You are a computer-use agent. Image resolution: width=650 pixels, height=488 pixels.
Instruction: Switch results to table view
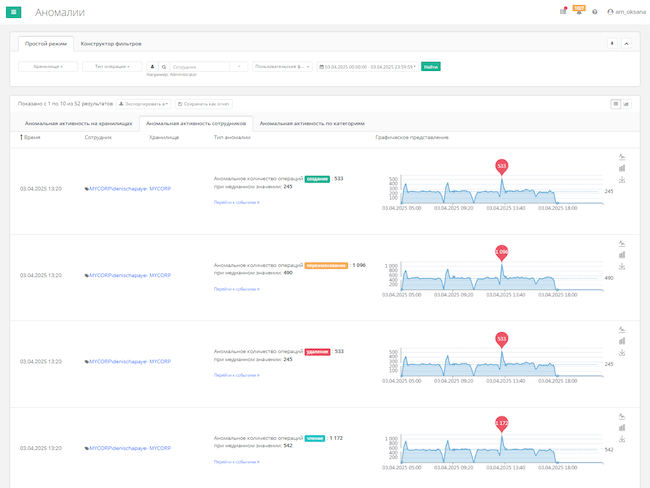click(x=616, y=104)
